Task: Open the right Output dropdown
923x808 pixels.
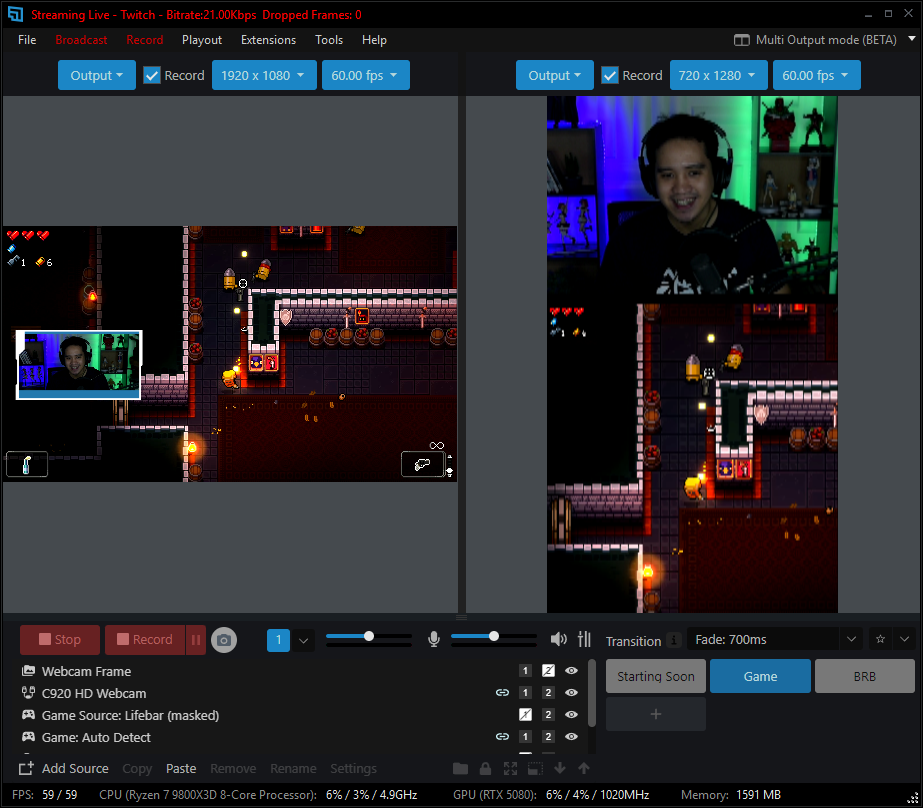Action: coord(555,75)
